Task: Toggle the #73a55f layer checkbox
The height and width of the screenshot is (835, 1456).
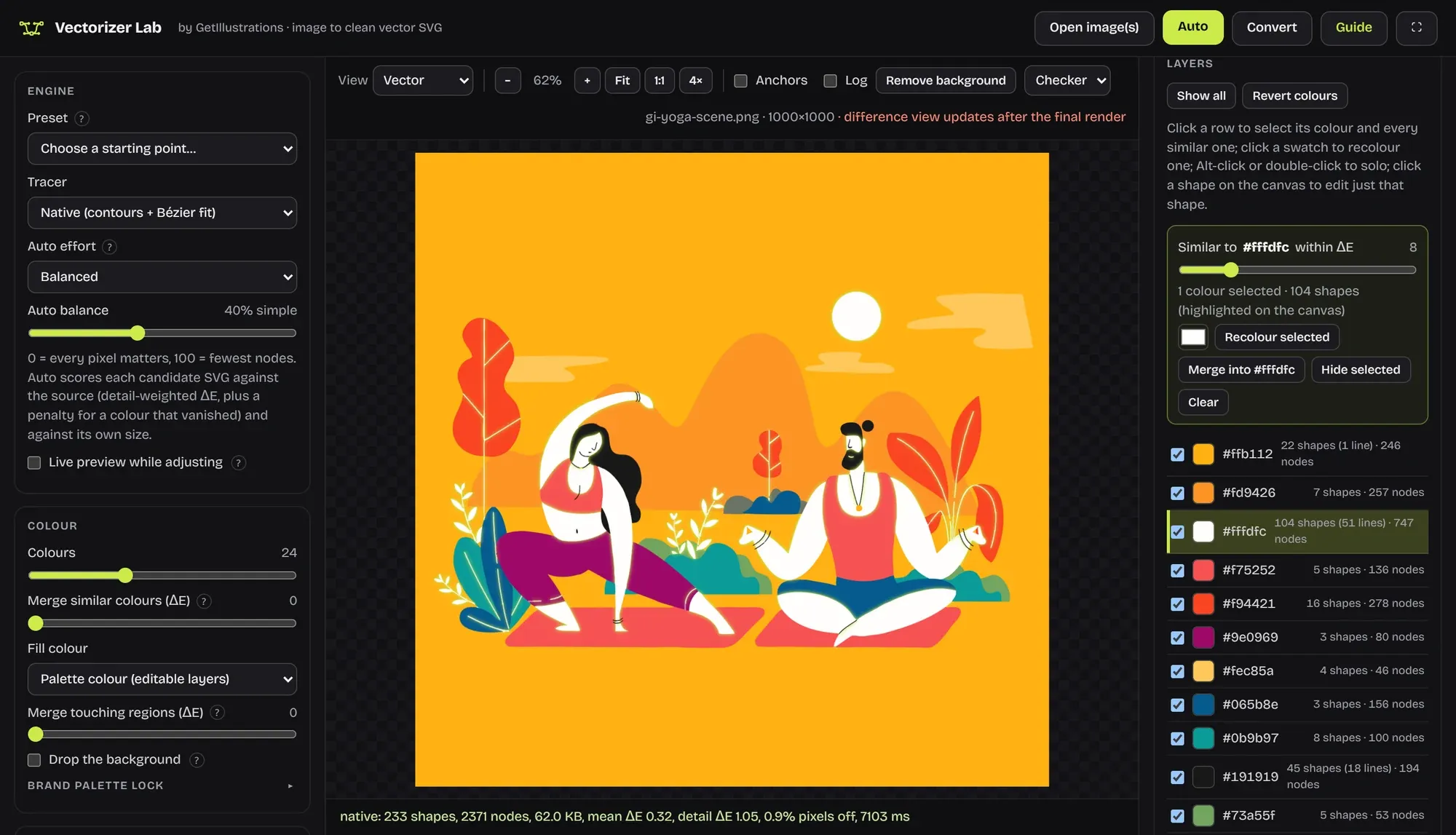Action: pos(1177,816)
